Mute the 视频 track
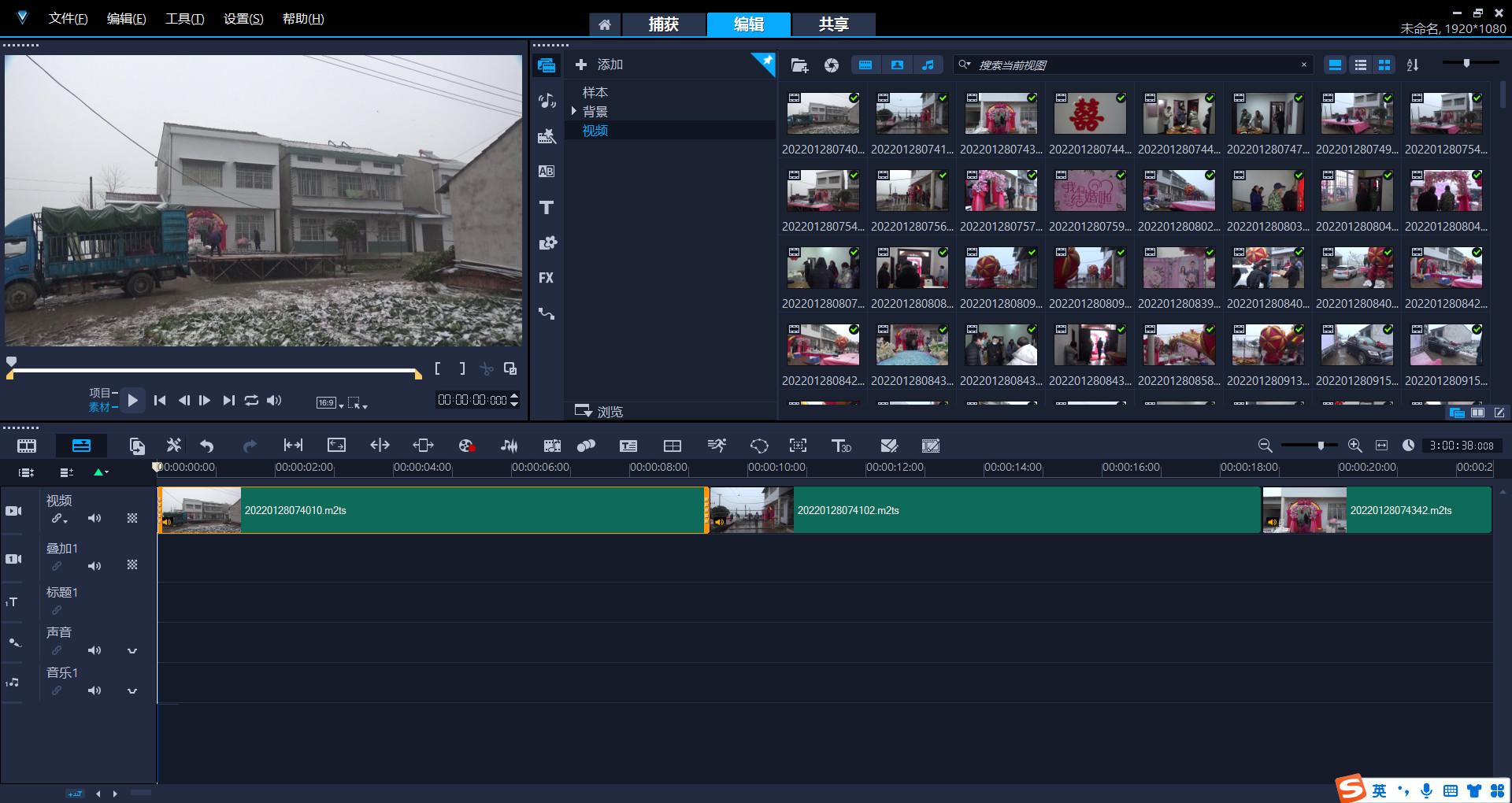 click(94, 518)
